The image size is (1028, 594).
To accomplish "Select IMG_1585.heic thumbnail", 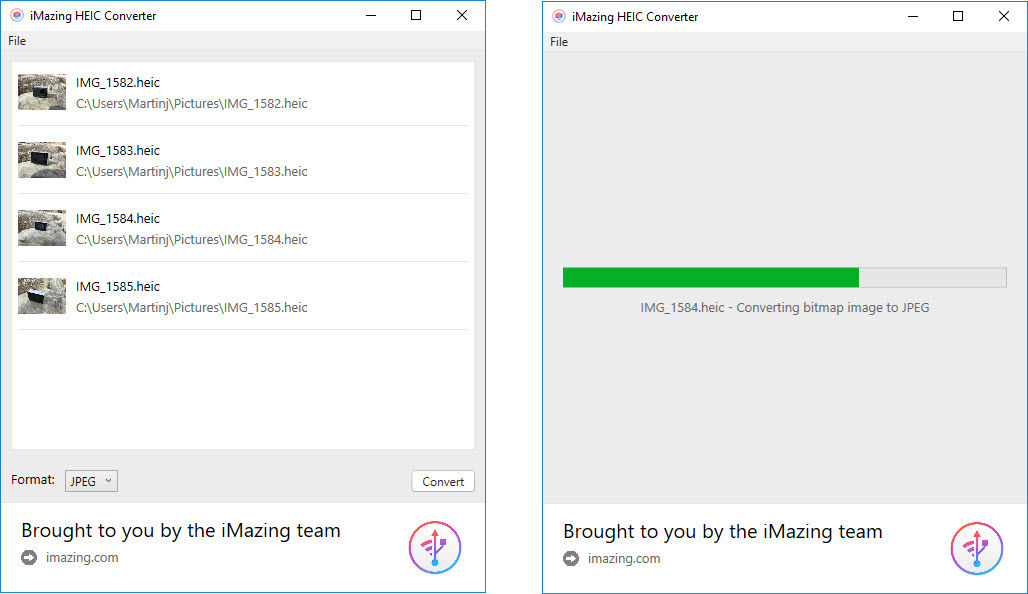I will click(x=42, y=296).
